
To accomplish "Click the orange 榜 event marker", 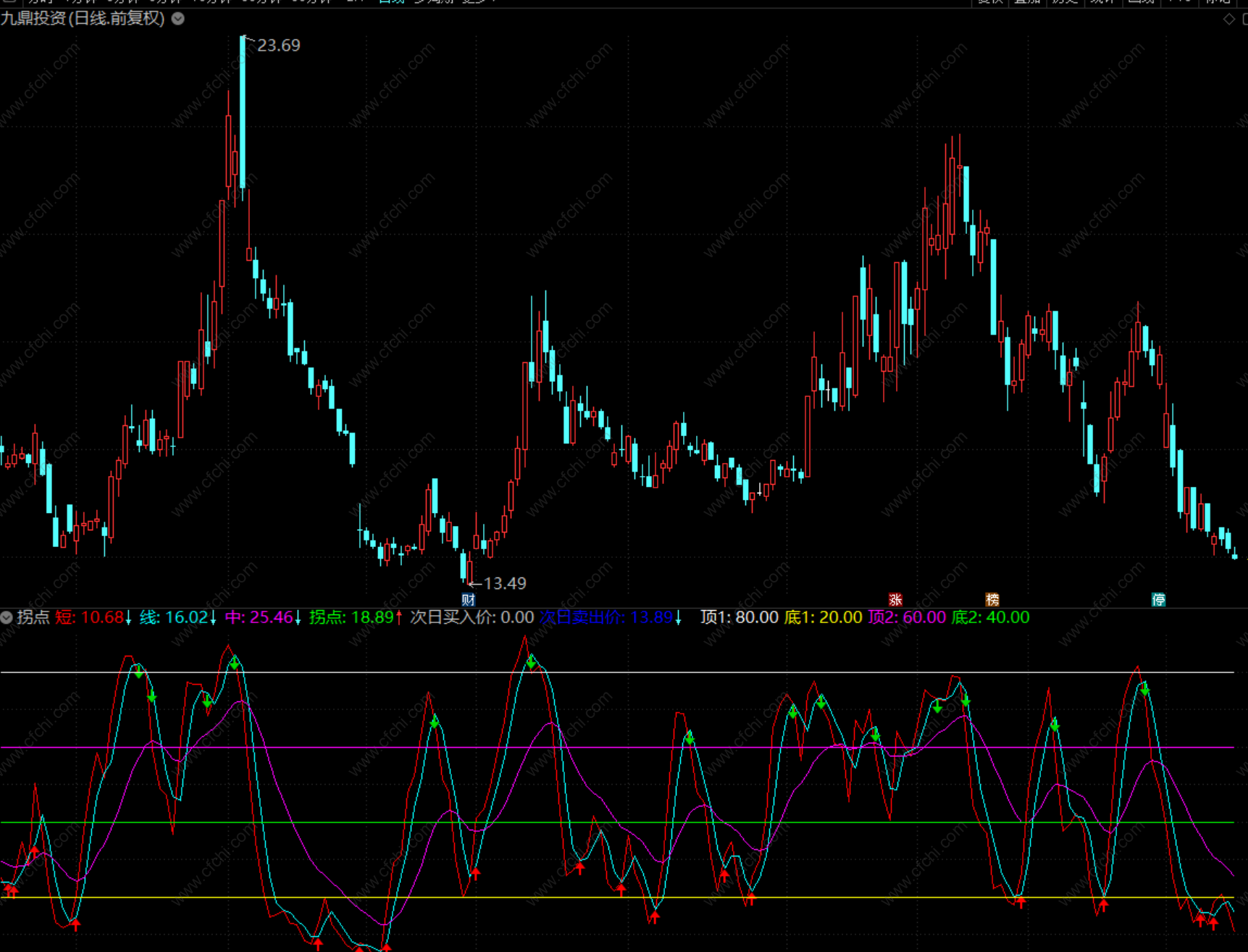I will [992, 599].
